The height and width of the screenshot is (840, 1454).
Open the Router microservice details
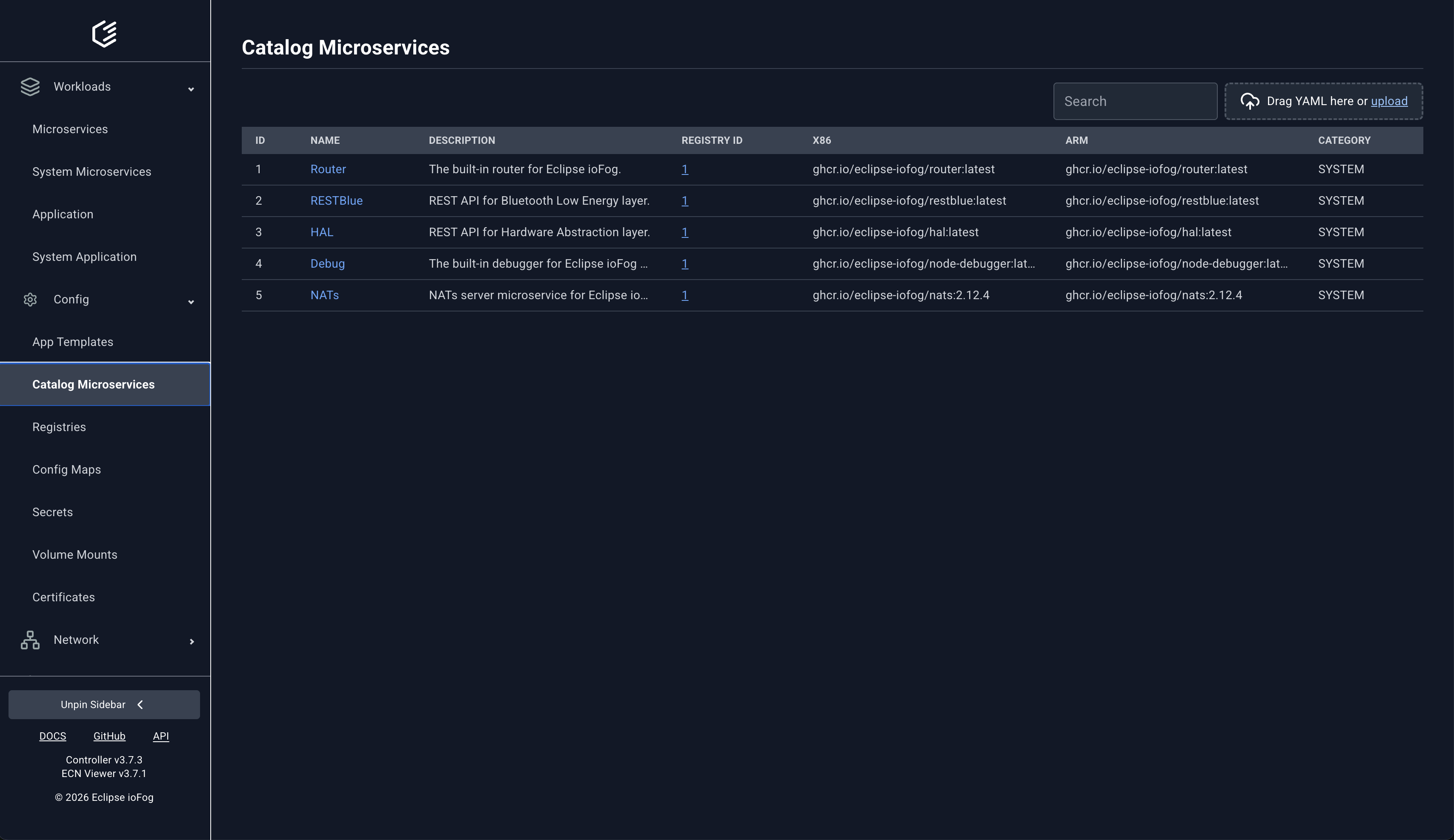pyautogui.click(x=328, y=169)
